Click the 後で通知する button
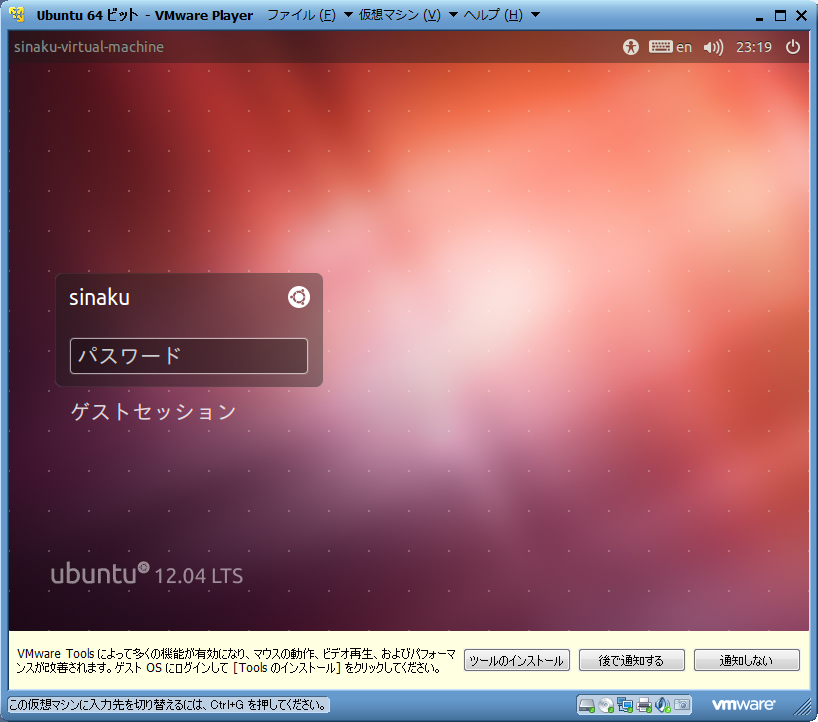 coord(631,660)
